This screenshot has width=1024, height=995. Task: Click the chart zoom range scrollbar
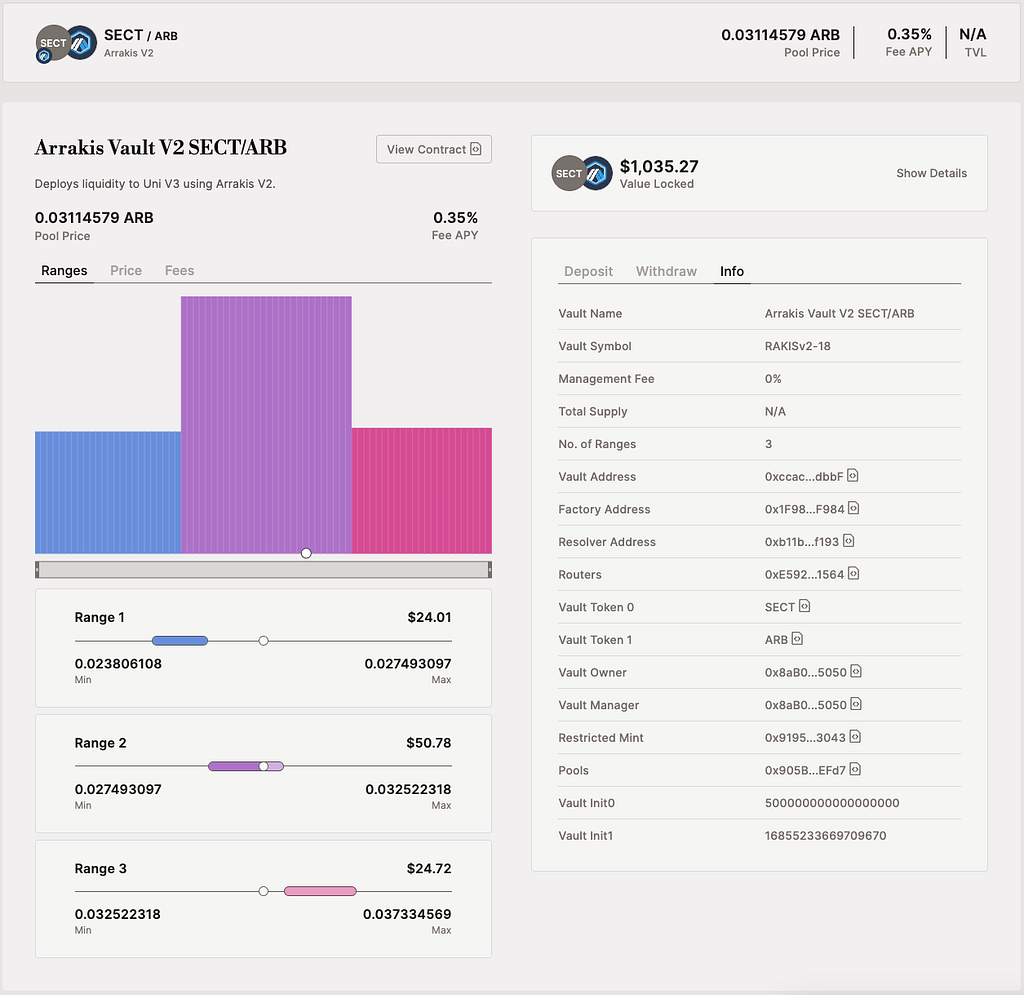(263, 570)
